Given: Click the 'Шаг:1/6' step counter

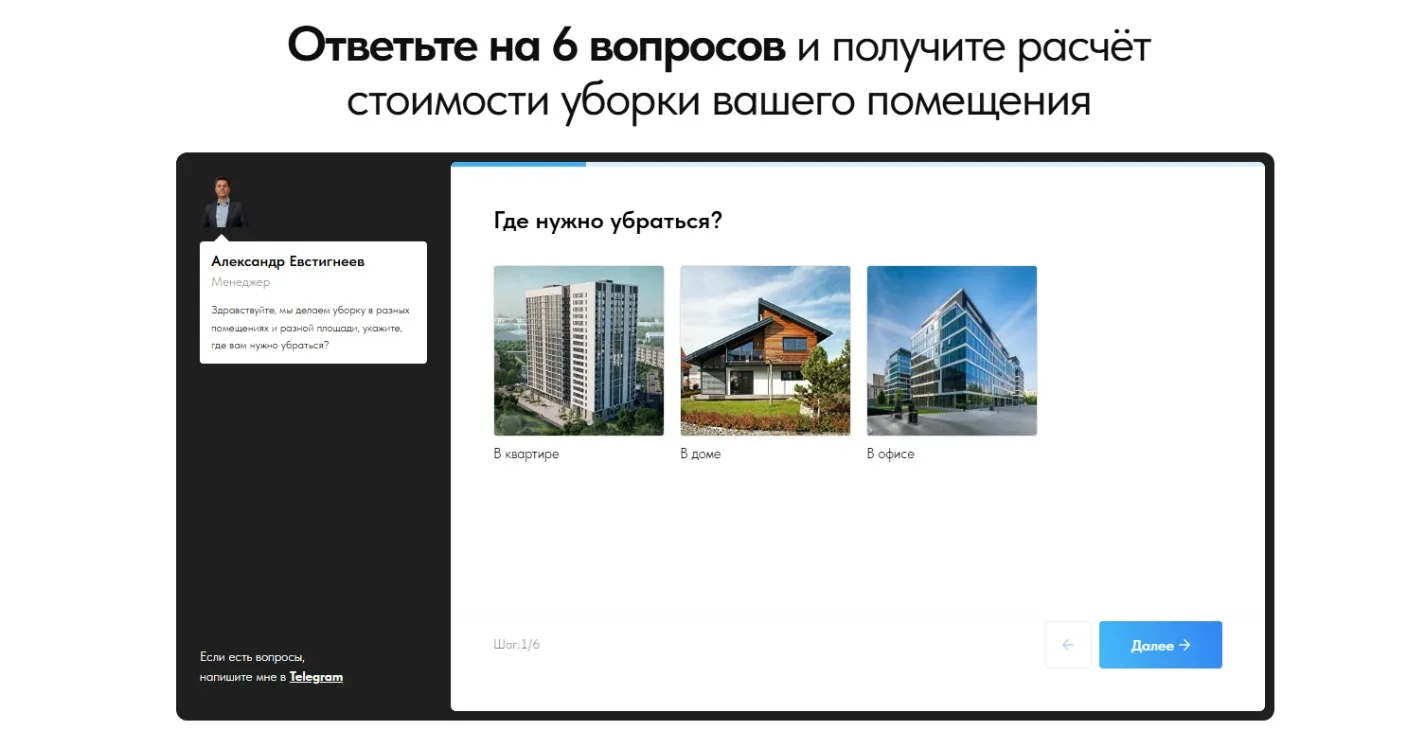Looking at the screenshot, I should [517, 645].
